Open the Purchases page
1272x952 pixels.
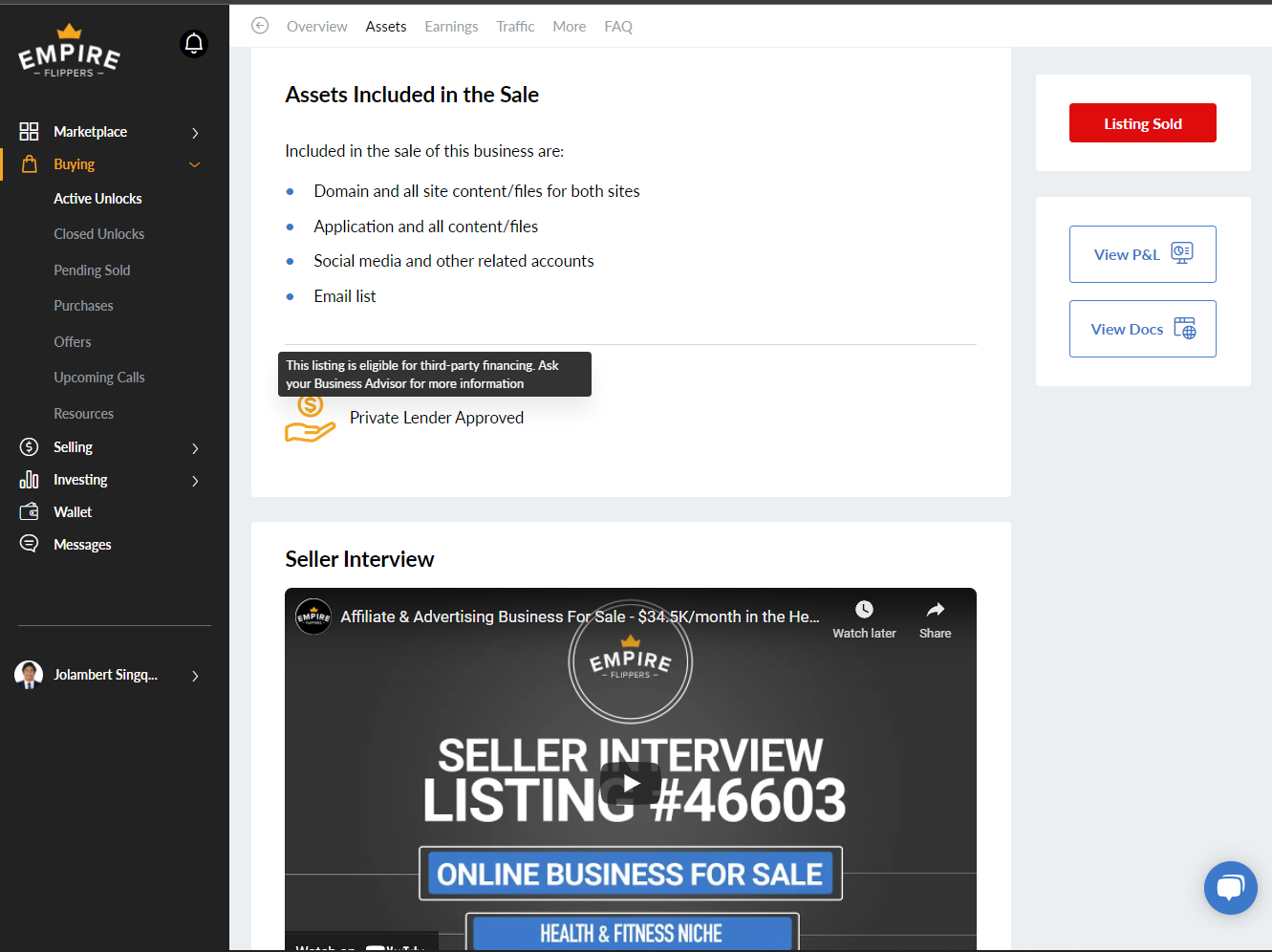coord(83,306)
